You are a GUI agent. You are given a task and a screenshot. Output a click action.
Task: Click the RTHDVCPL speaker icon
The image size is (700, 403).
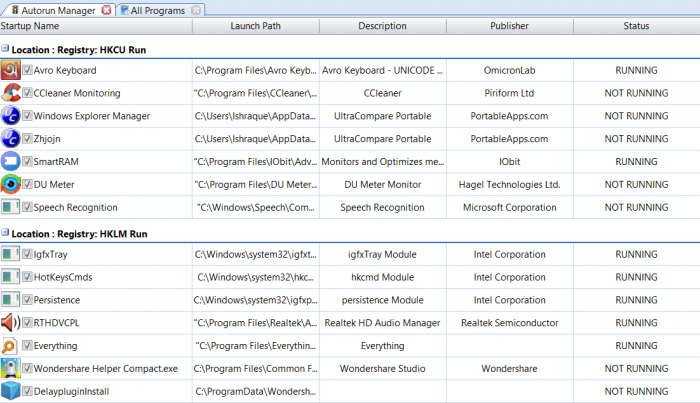pyautogui.click(x=11, y=323)
